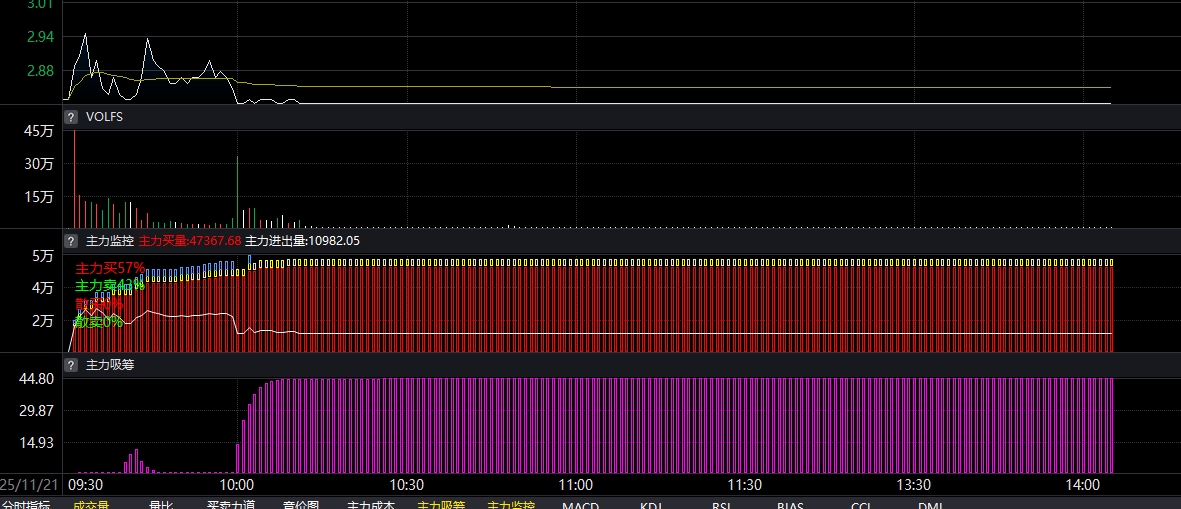
Task: Click the 主力进出量:10982.05 readout
Action: [303, 241]
